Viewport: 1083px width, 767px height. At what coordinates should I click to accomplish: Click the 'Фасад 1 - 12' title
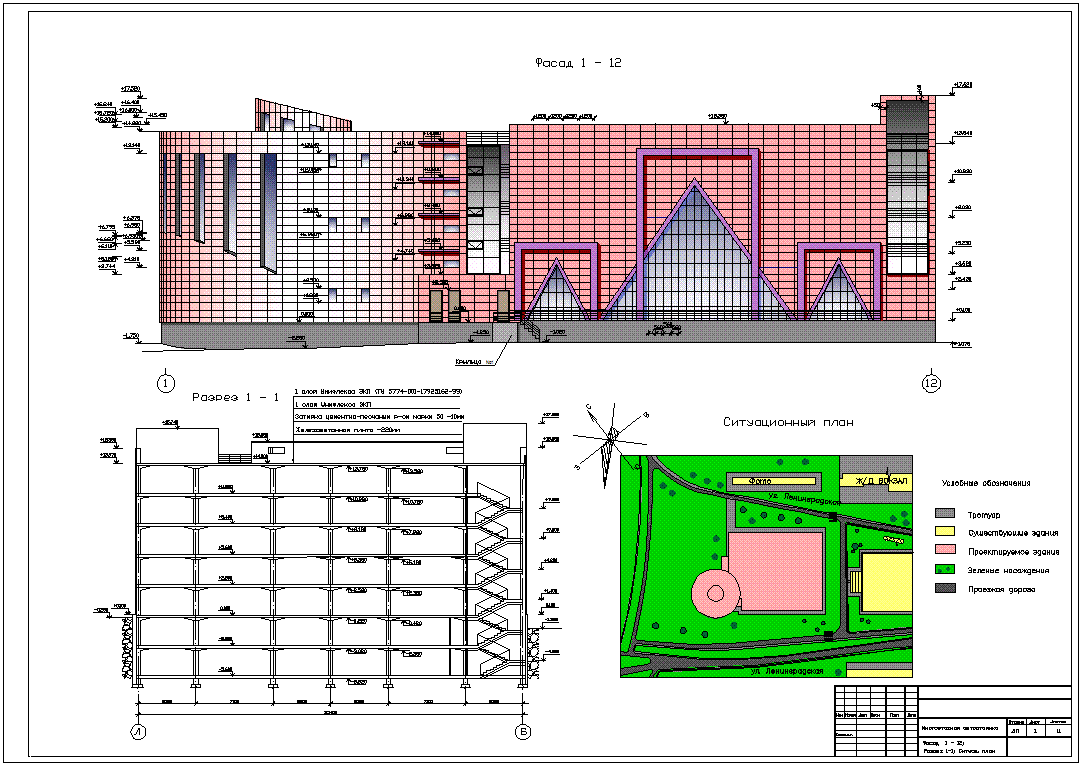click(578, 63)
